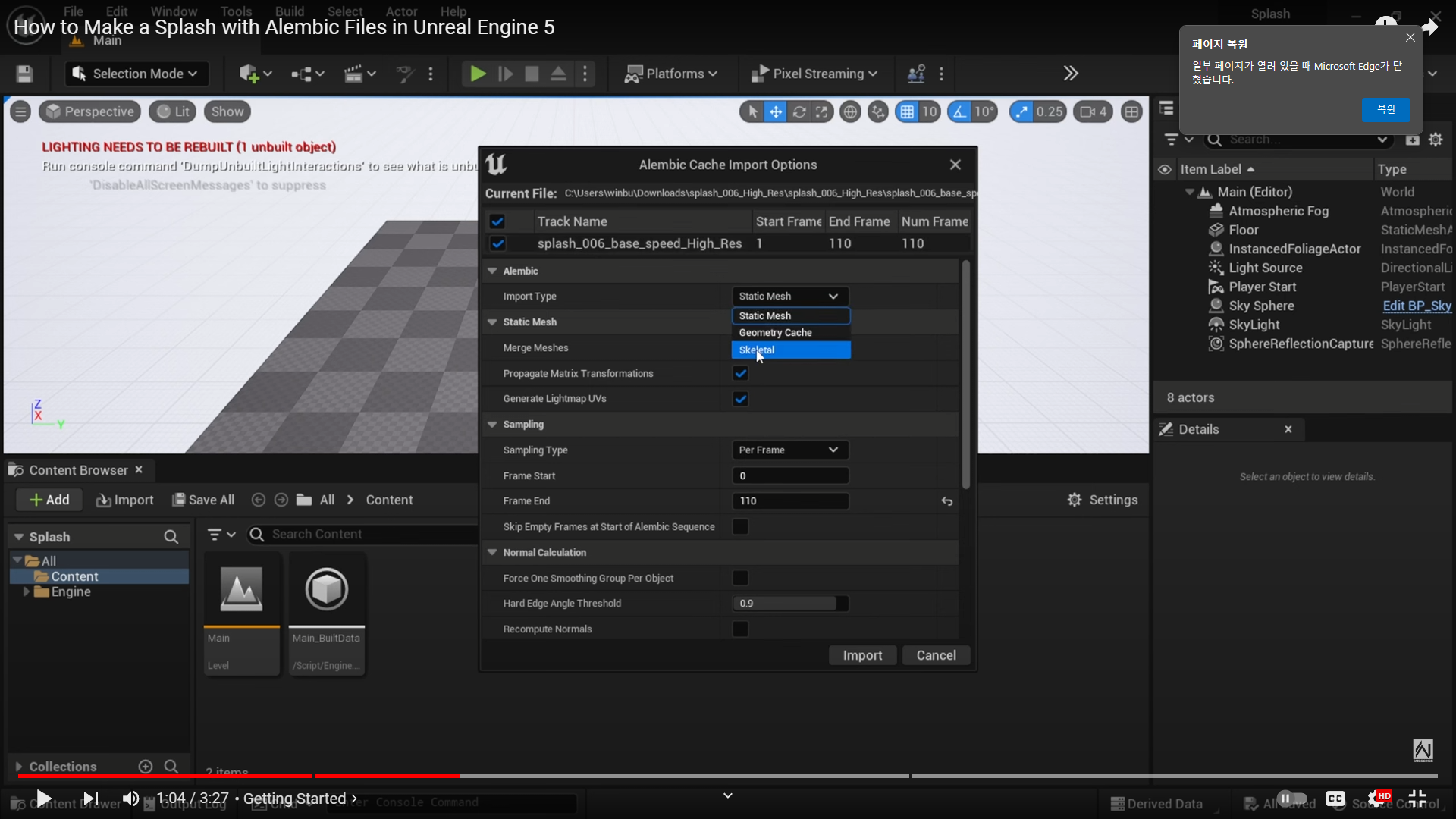The image size is (1456, 819).
Task: Click the save icon in toolbar
Action: pyautogui.click(x=24, y=74)
